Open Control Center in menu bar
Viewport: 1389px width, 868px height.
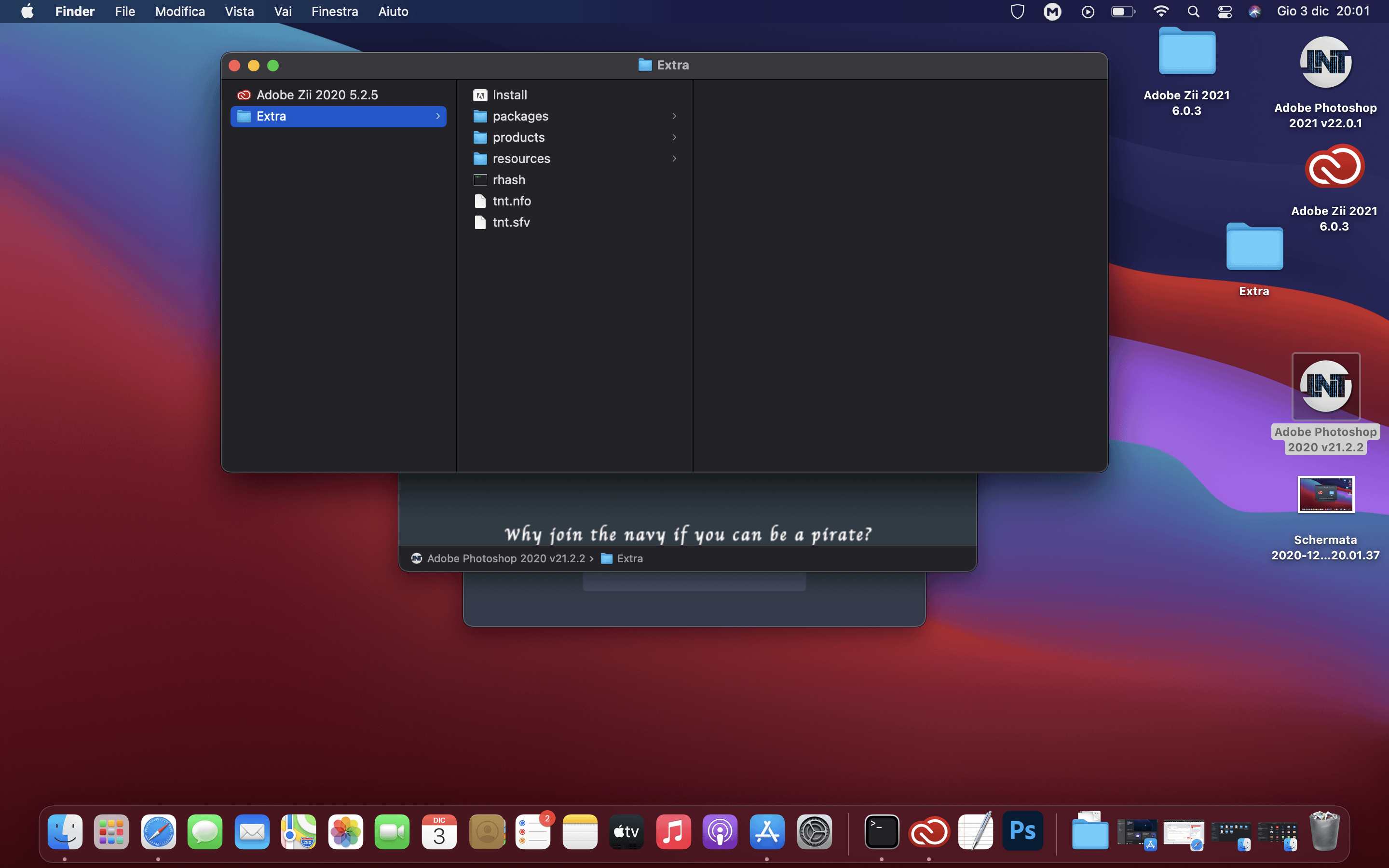coord(1225,12)
